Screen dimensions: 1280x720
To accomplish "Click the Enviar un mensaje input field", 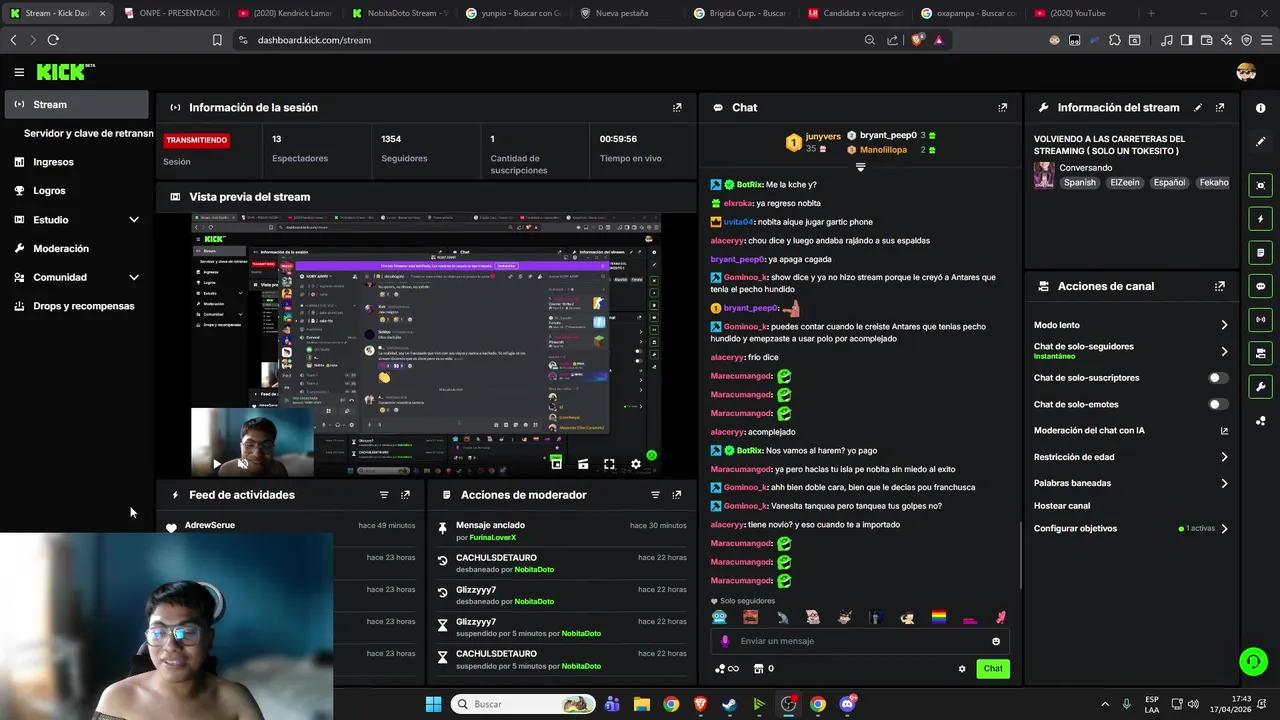I will pyautogui.click(x=860, y=641).
